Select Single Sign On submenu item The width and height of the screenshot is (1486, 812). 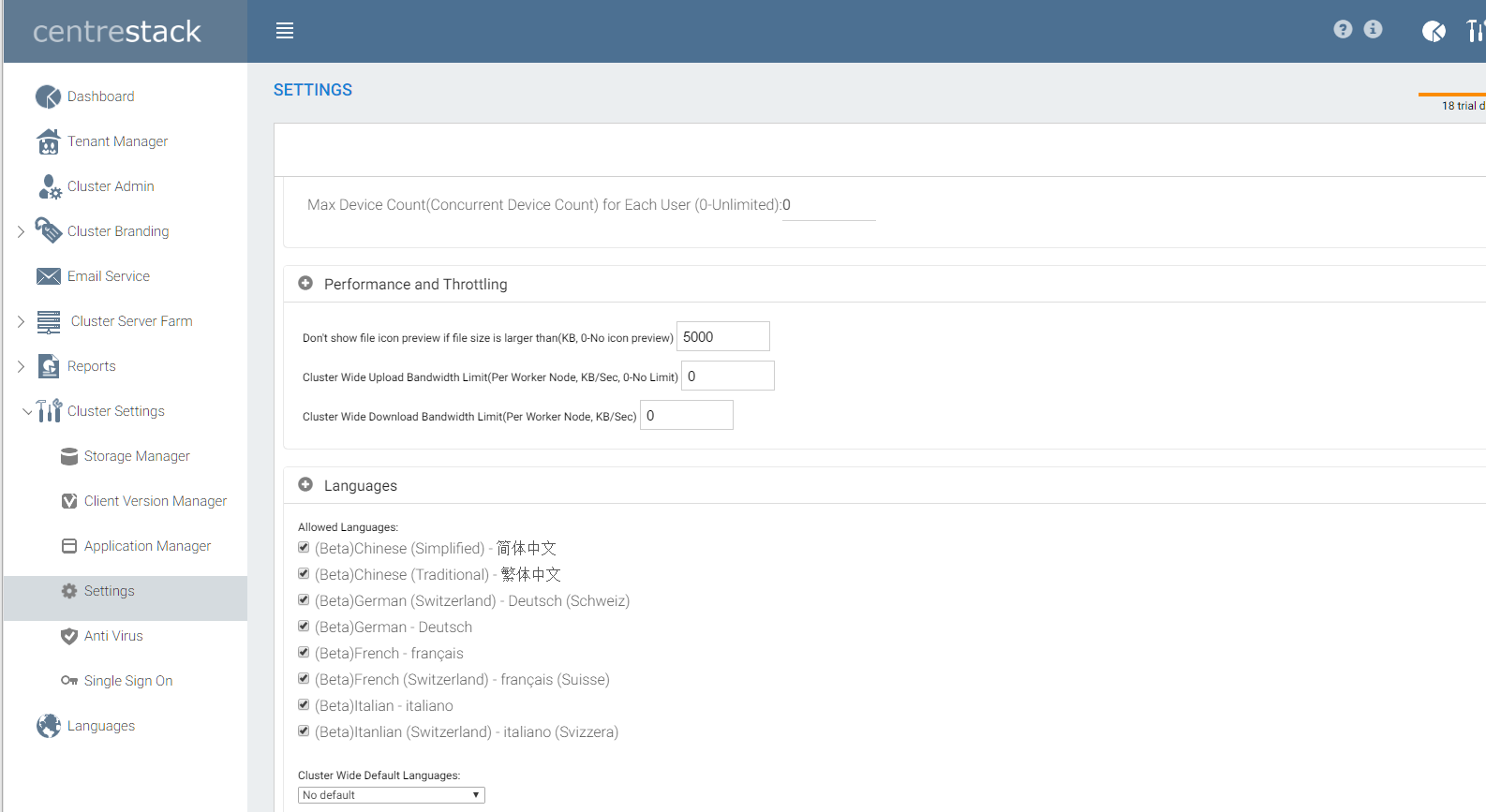[128, 681]
